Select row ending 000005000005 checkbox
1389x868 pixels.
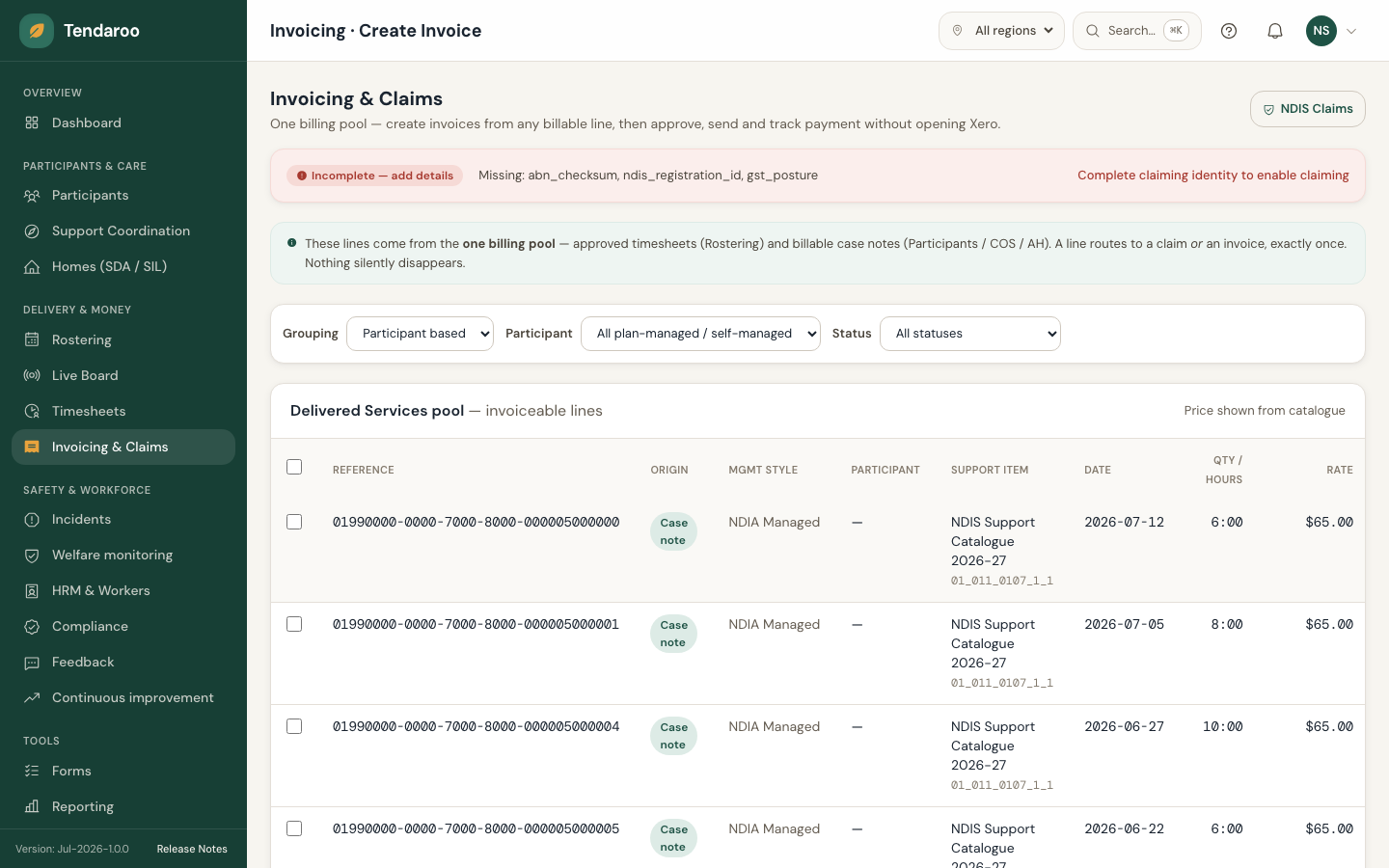[x=294, y=828]
